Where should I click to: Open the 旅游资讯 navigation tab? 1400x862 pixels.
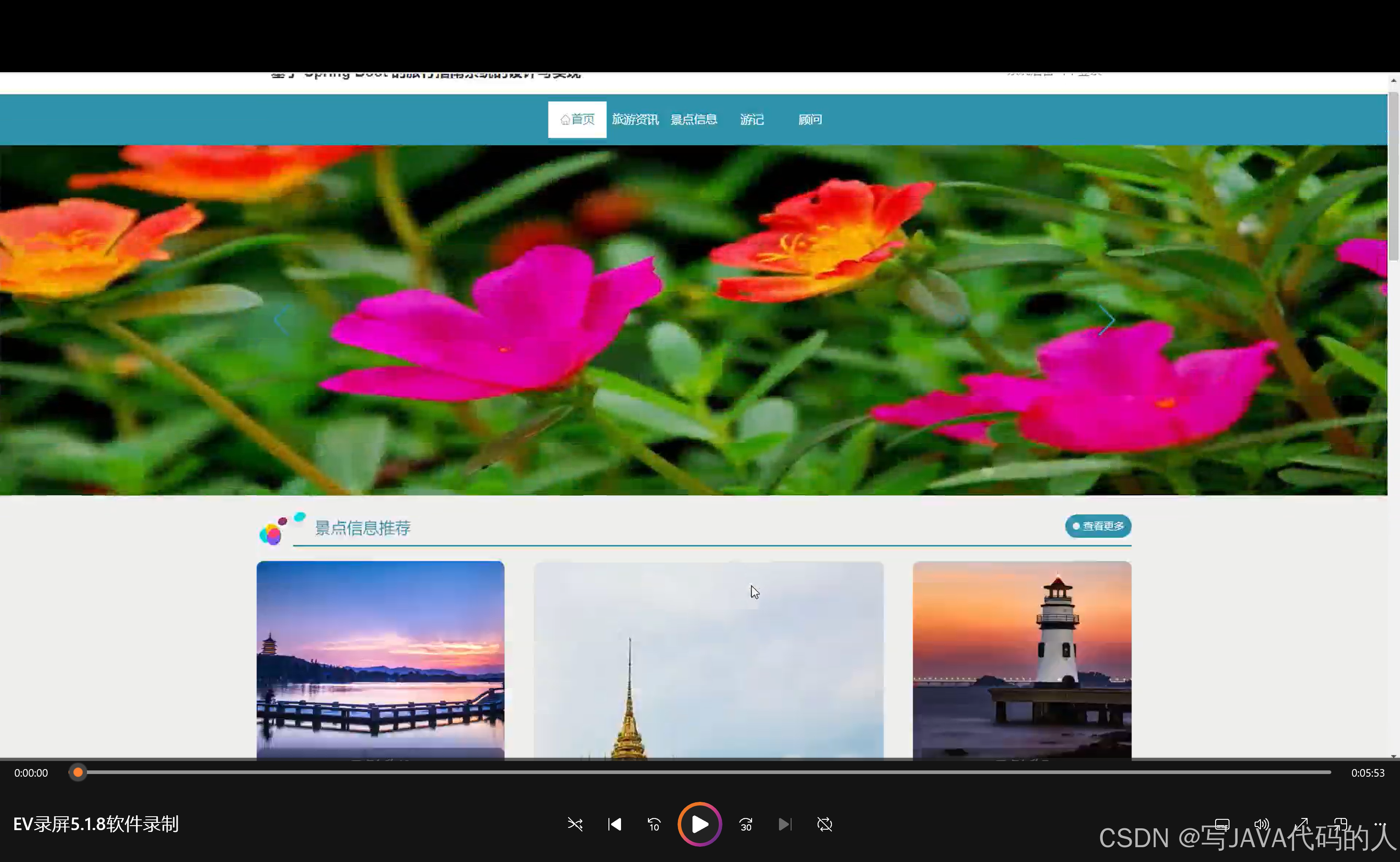pos(635,120)
